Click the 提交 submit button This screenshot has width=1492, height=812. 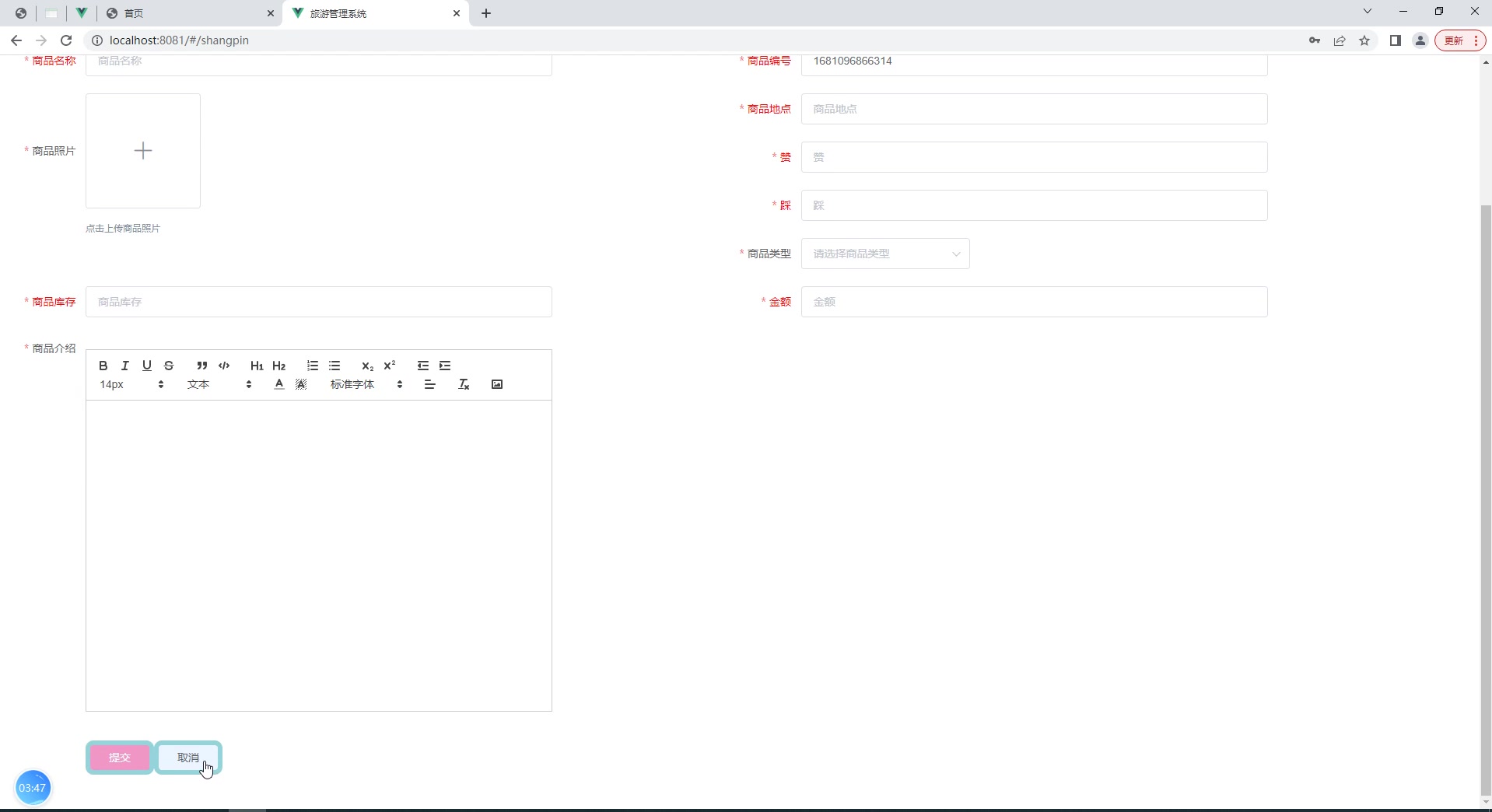pyautogui.click(x=119, y=758)
